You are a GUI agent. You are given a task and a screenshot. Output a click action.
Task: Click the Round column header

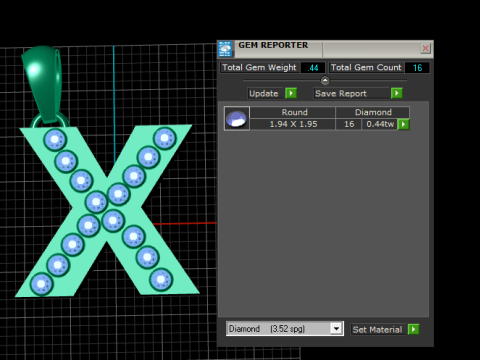293,112
